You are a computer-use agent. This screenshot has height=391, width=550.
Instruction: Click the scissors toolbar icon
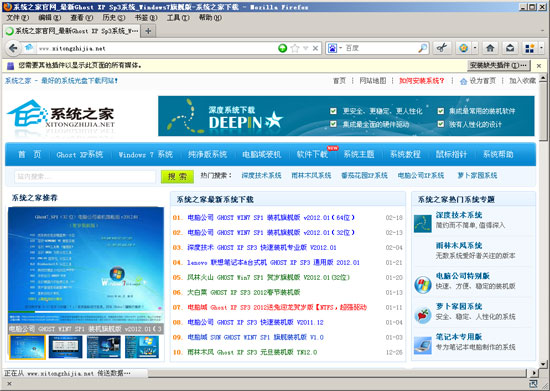(442, 48)
